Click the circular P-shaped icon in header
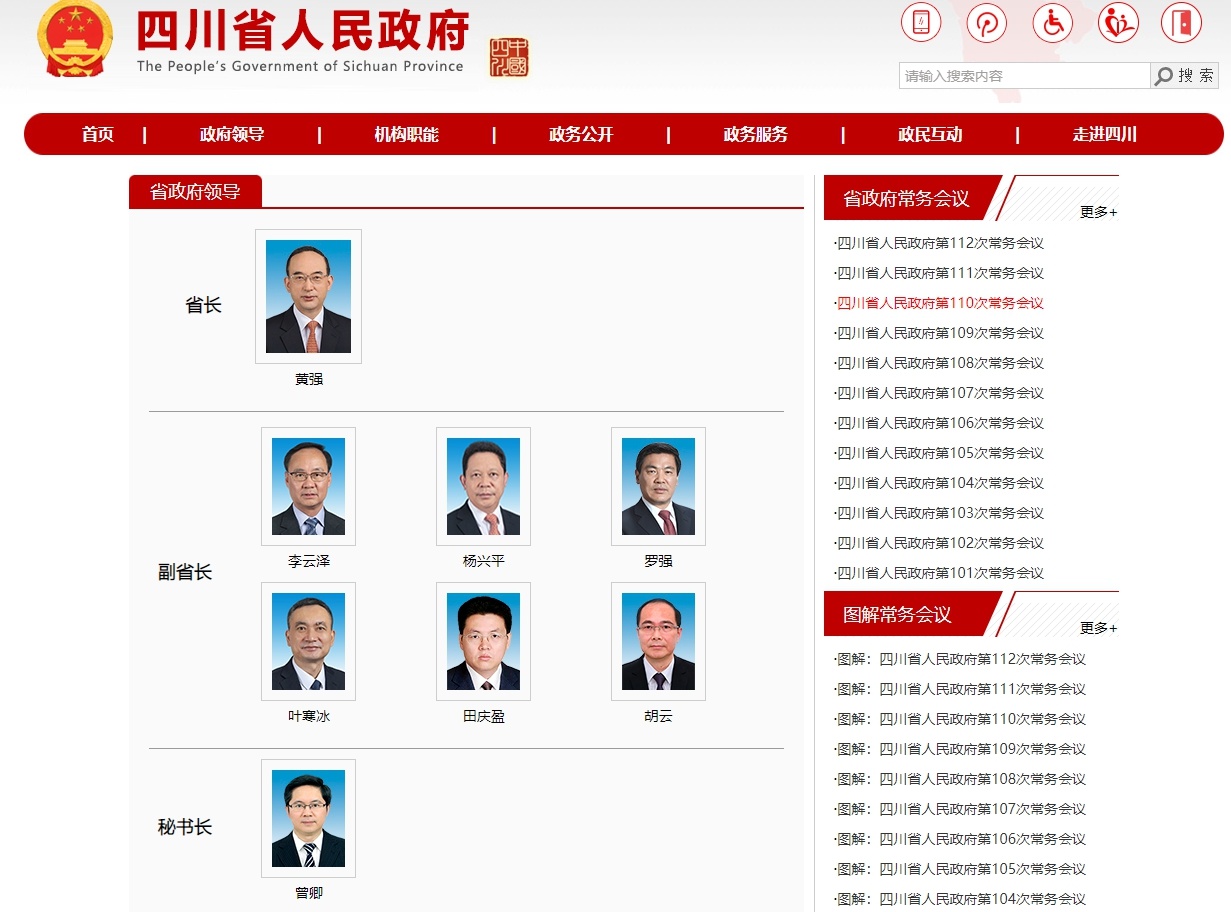This screenshot has width=1231, height=912. pos(986,22)
